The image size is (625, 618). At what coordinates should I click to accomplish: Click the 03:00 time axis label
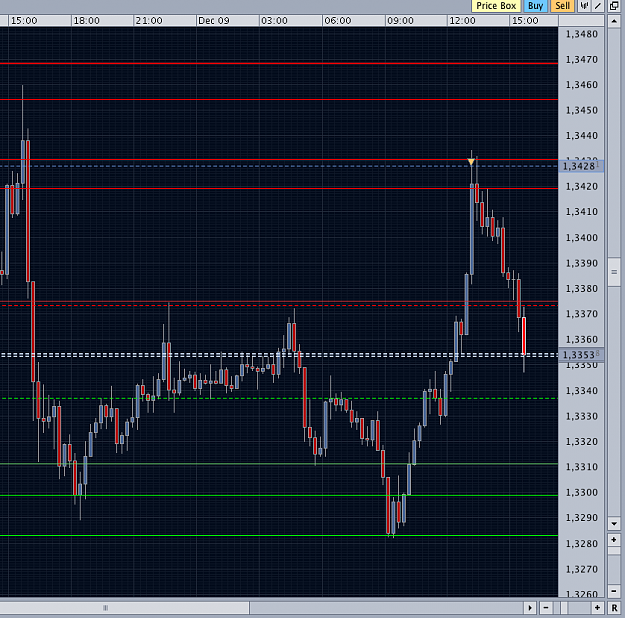[274, 21]
